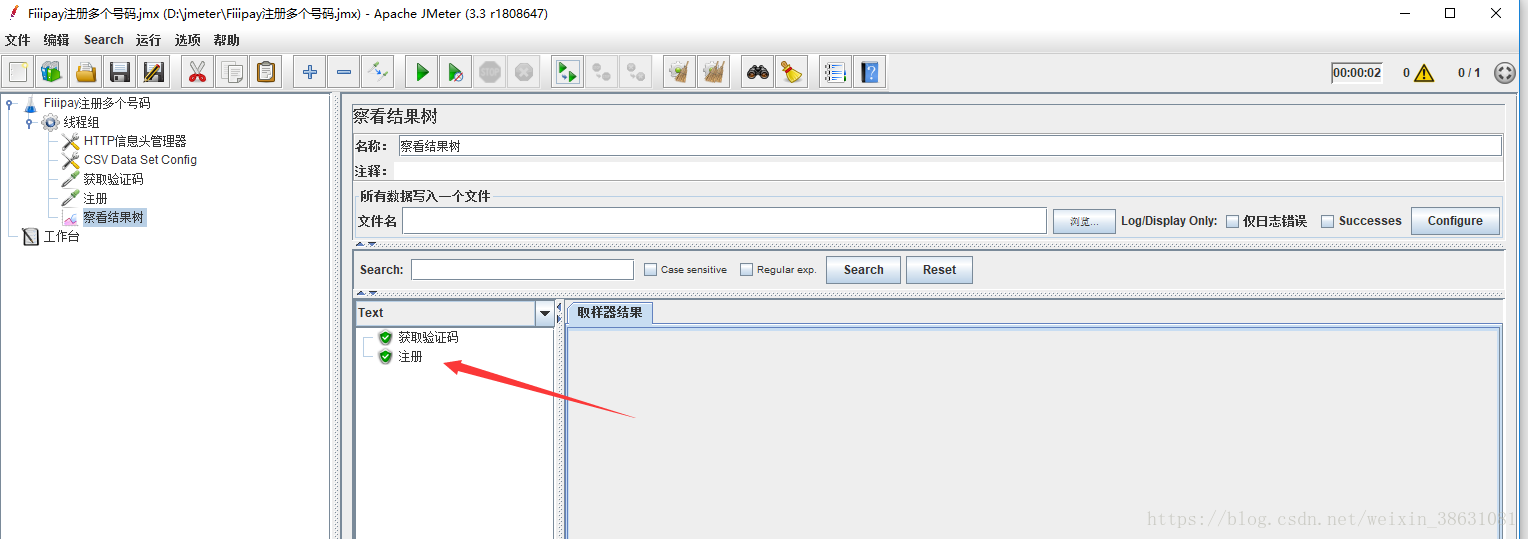Click the 浏览... browse button

(1084, 221)
